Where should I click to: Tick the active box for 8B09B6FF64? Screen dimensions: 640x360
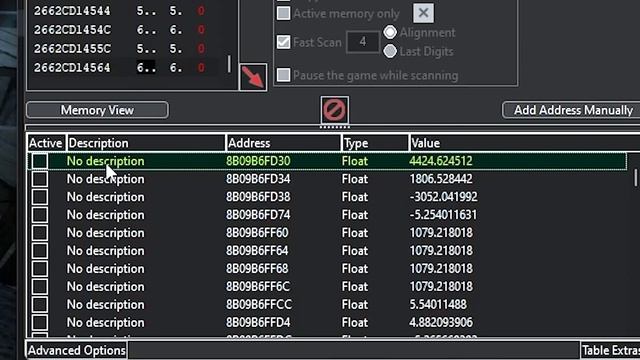(x=40, y=251)
